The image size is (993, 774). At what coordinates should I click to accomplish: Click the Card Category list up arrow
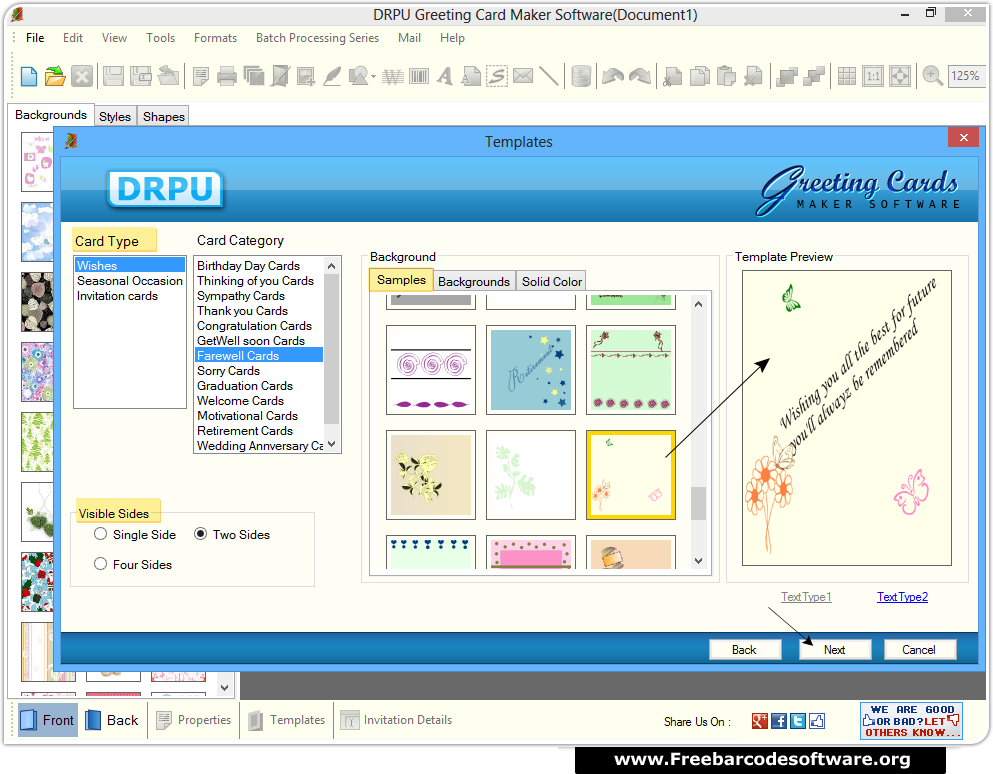(331, 267)
